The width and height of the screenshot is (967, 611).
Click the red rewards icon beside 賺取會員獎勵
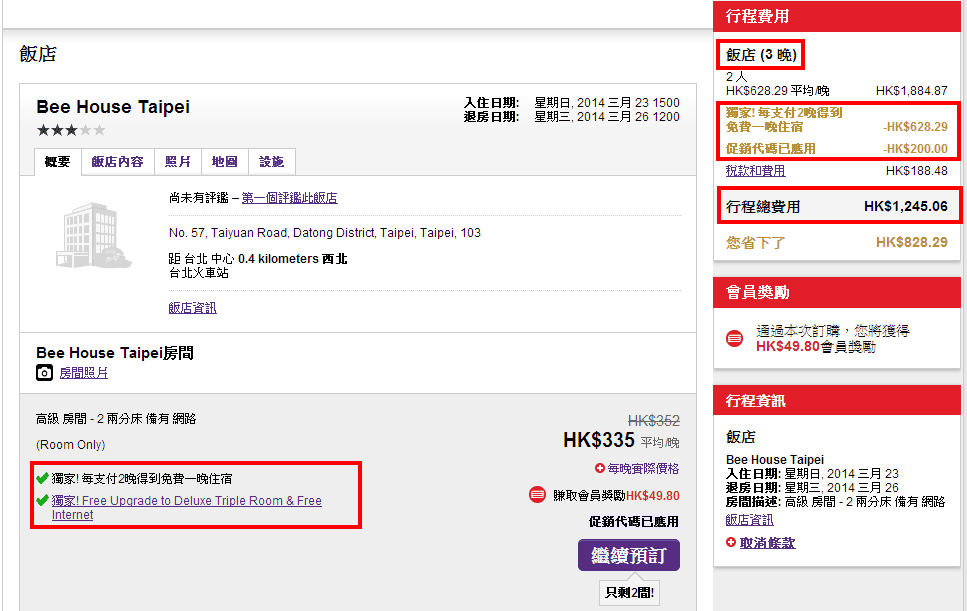click(536, 495)
